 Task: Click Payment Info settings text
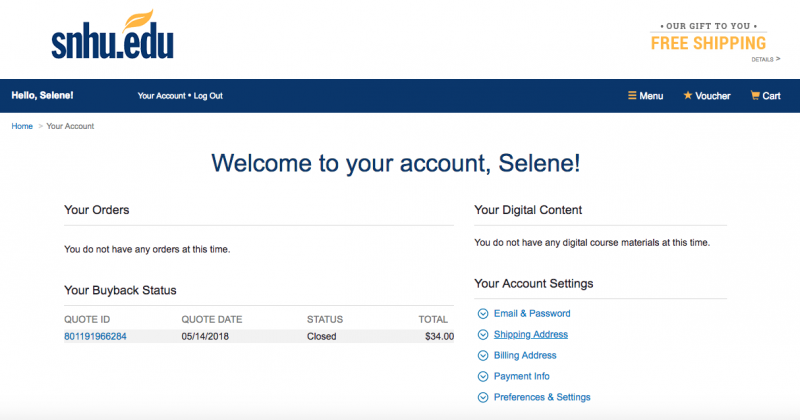coord(522,377)
